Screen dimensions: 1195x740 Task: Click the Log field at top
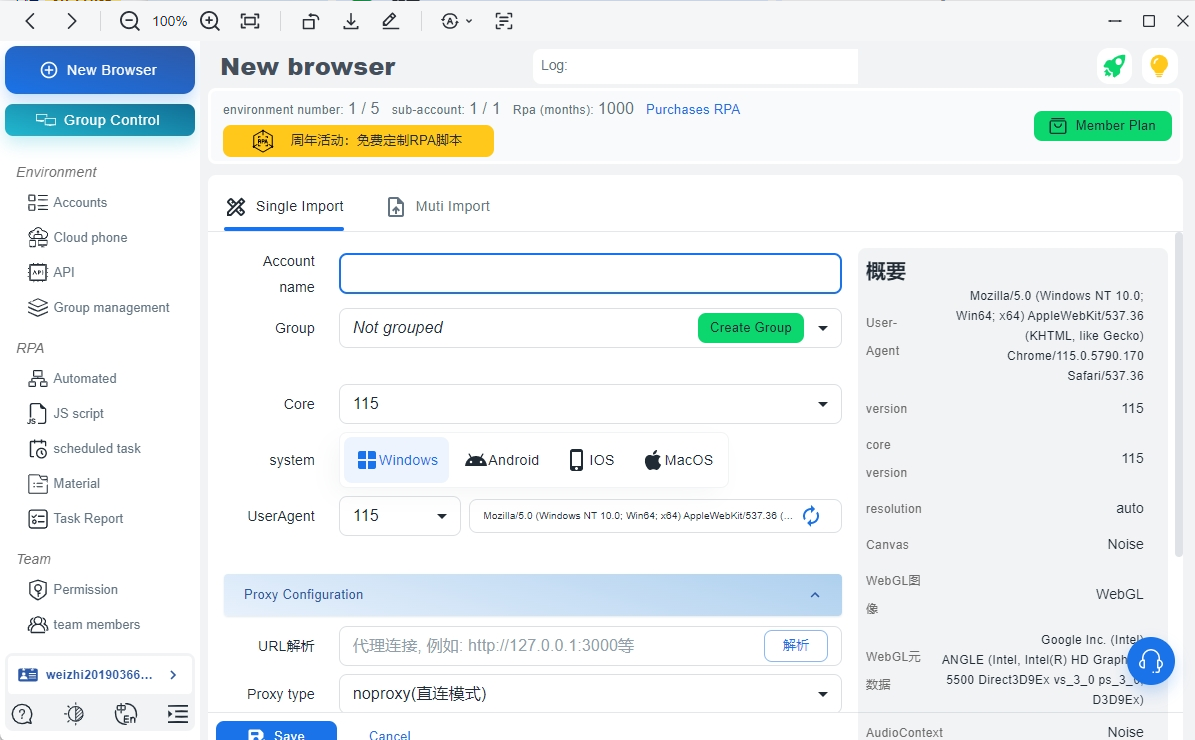click(695, 66)
